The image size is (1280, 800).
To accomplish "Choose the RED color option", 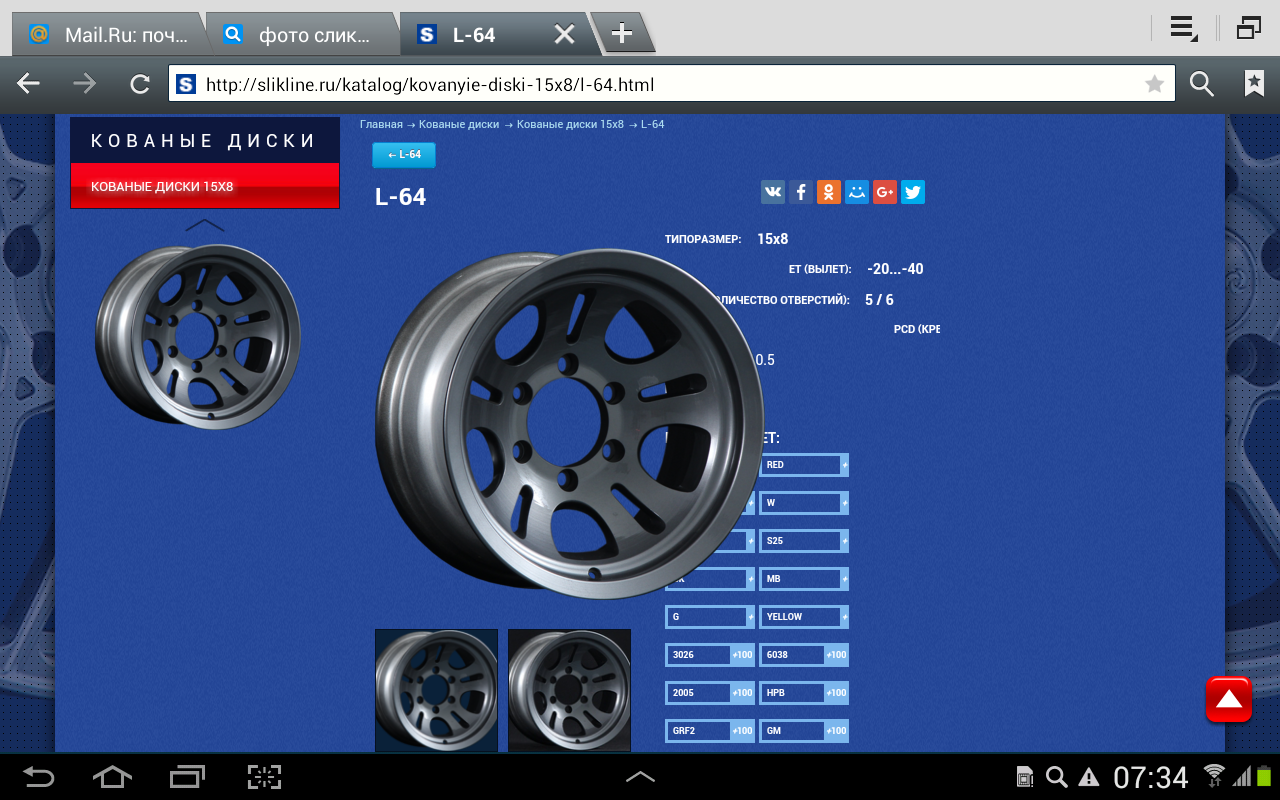I will pos(803,465).
